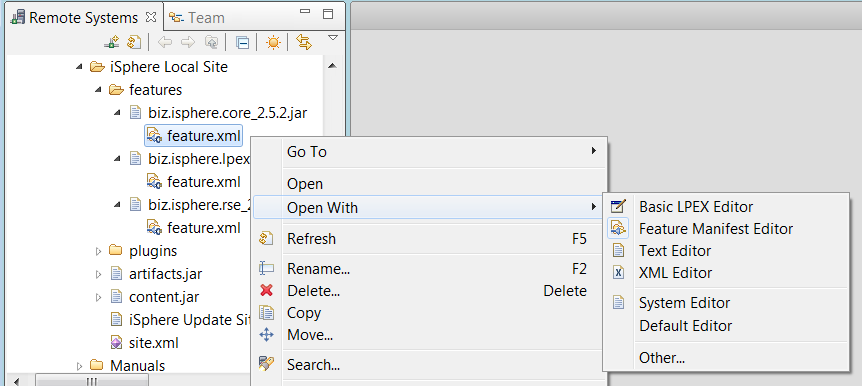Select feature.xml under biz.isphere.core jar
Screen dimensions: 862x386
203,135
